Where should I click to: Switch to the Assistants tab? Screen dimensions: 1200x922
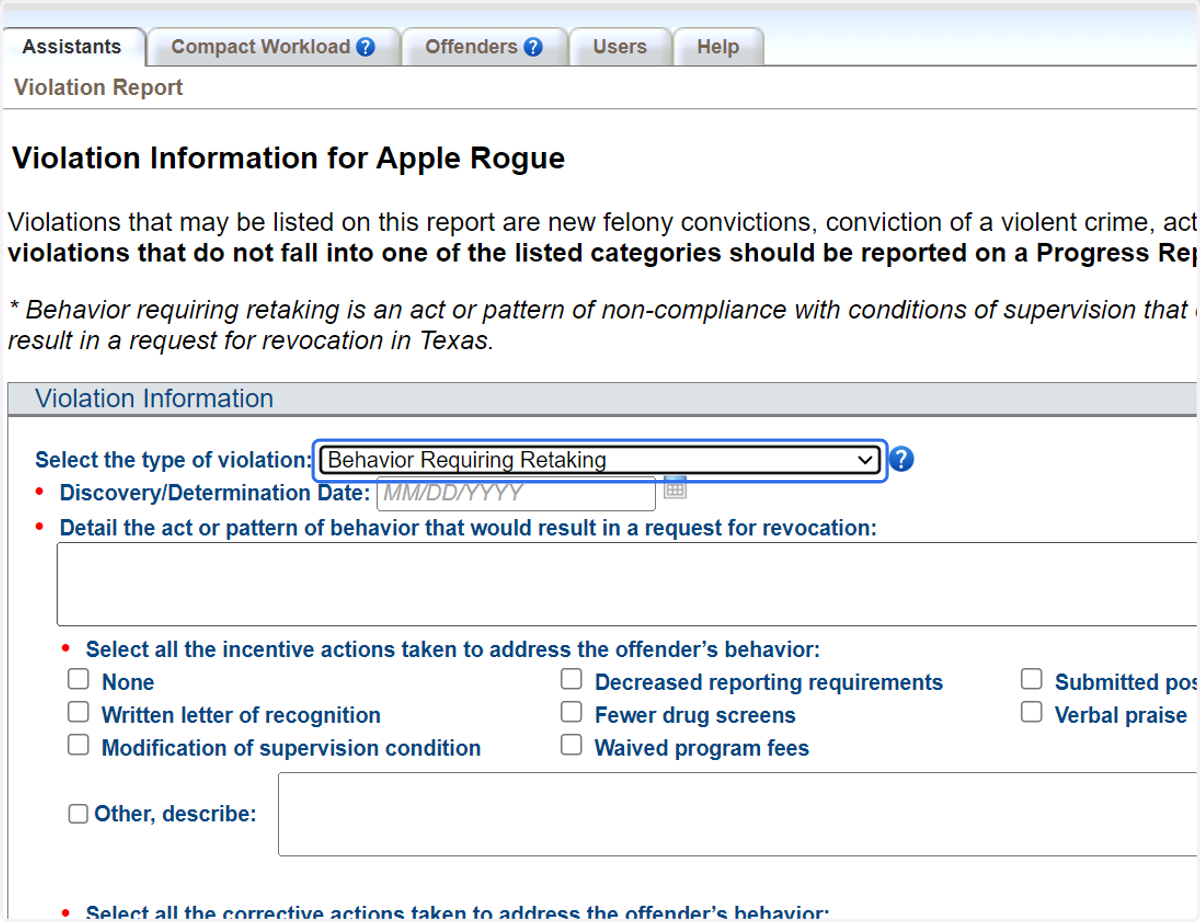(72, 46)
